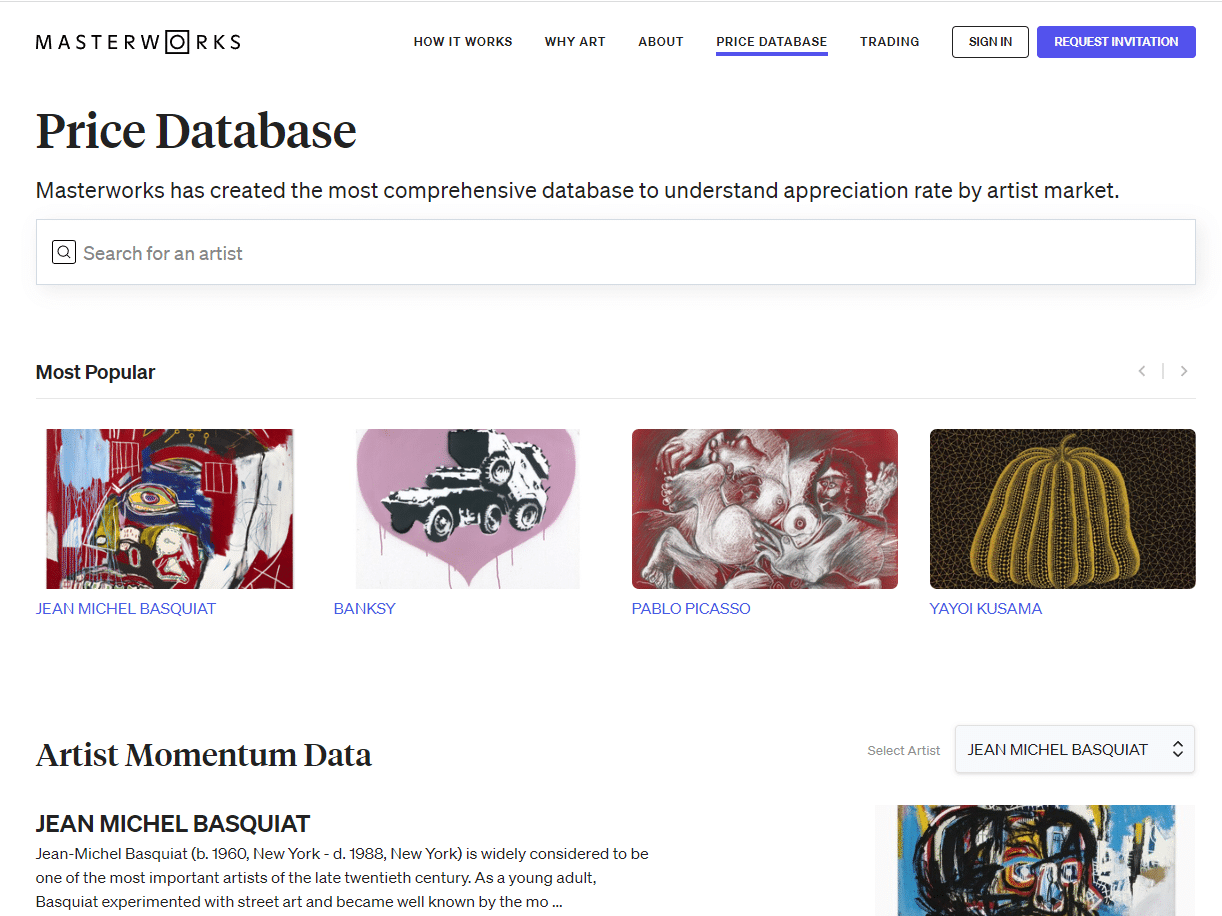Go to Why Art page
Viewport: 1222px width, 916px height.
point(575,42)
